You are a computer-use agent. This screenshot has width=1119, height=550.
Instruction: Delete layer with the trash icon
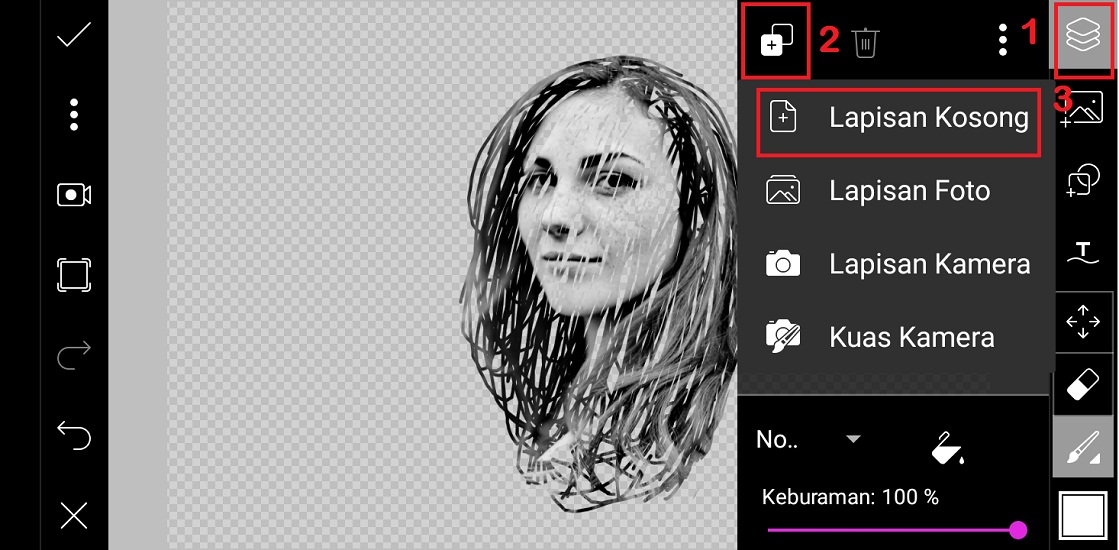(866, 43)
